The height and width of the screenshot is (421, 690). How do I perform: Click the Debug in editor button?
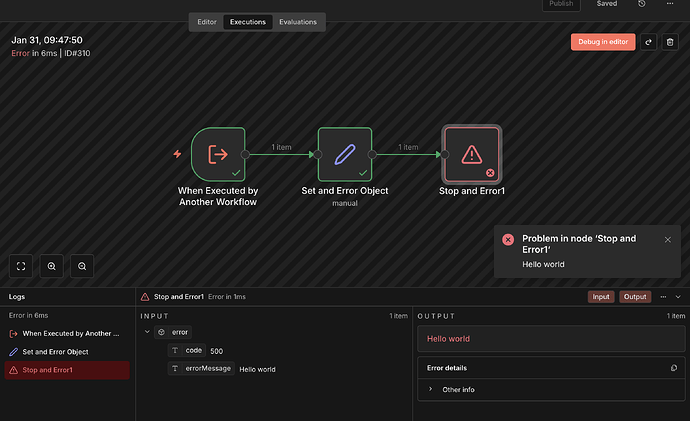pos(603,42)
